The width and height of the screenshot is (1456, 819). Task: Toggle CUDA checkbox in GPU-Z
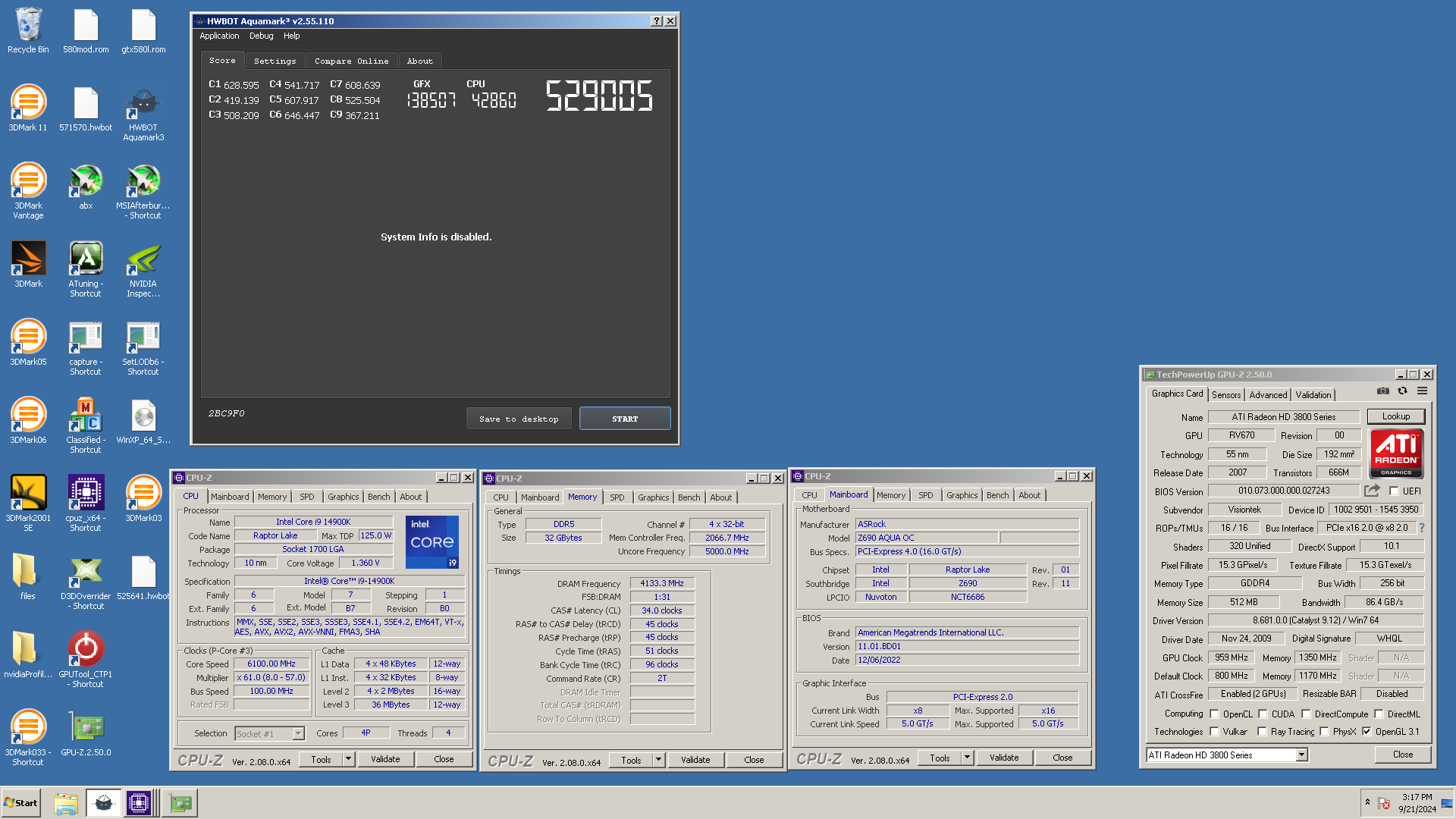pos(1263,714)
